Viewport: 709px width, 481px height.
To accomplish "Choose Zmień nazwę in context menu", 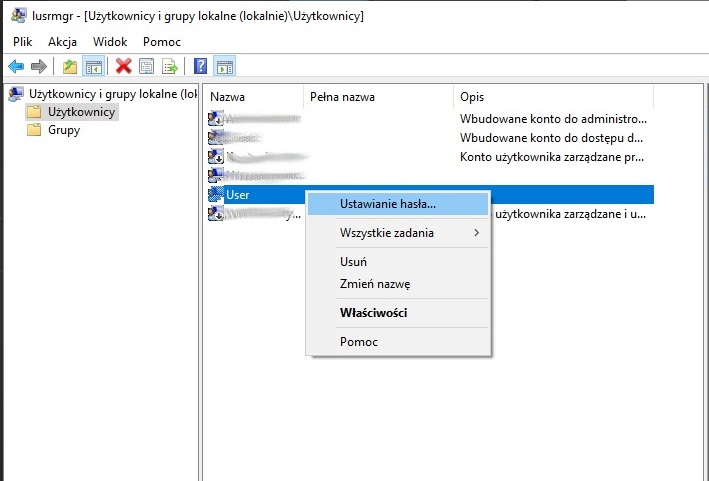I will click(398, 284).
